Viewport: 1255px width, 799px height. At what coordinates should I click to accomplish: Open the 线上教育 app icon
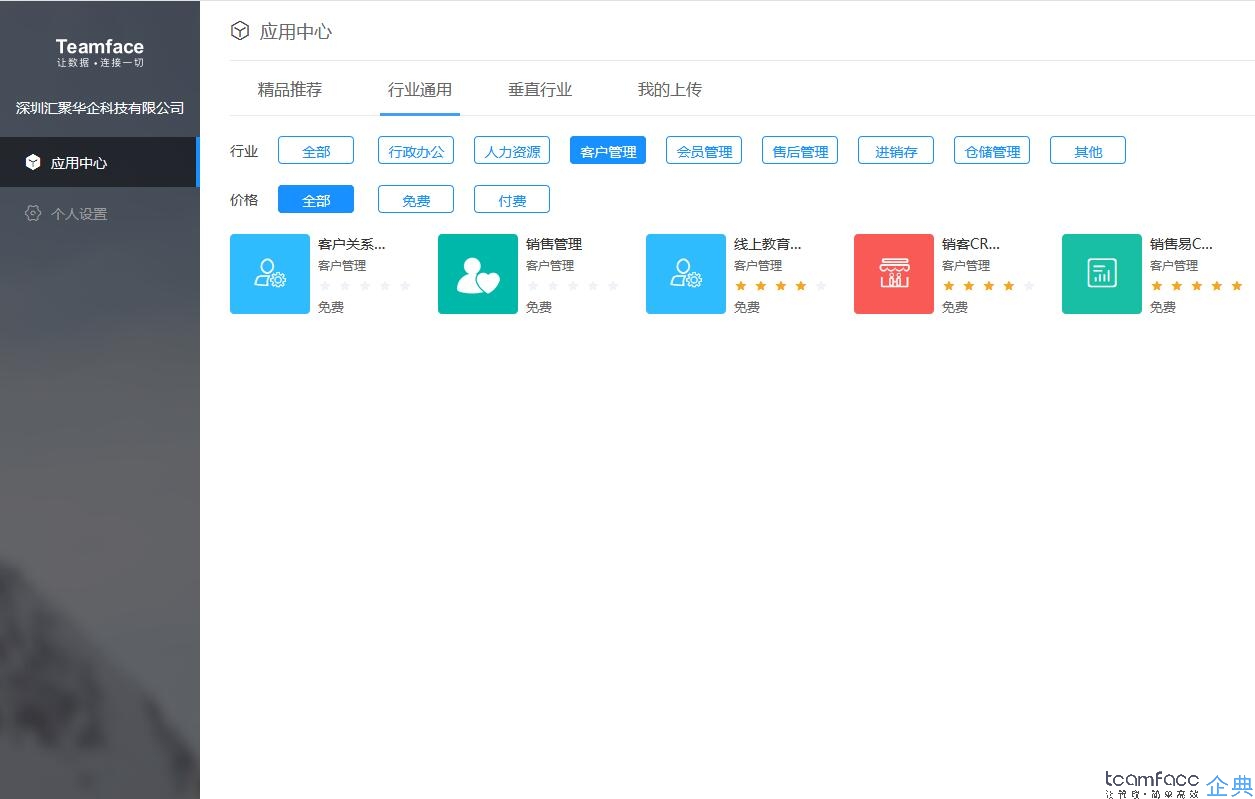point(686,274)
